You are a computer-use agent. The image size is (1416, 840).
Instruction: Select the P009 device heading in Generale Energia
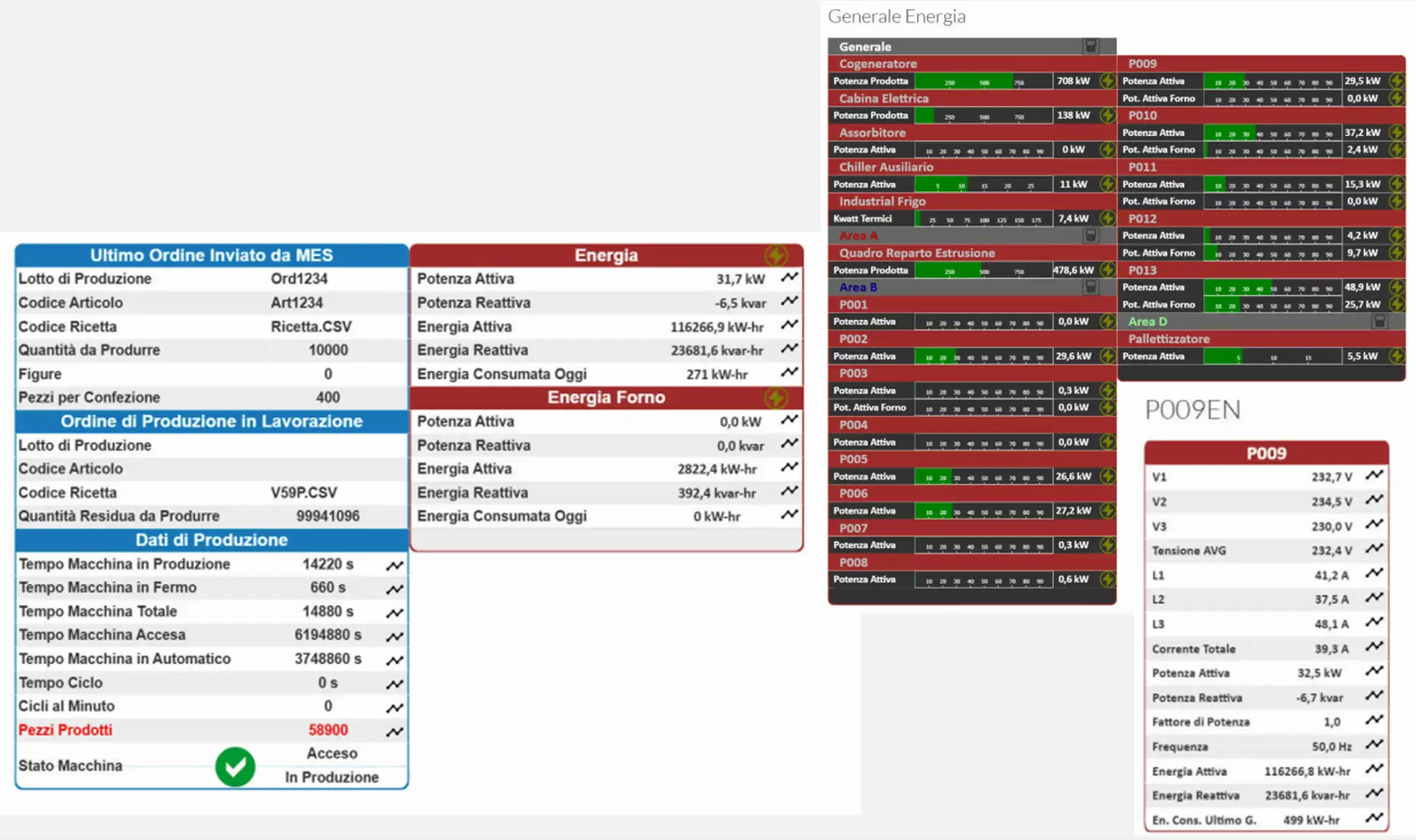coord(1142,63)
